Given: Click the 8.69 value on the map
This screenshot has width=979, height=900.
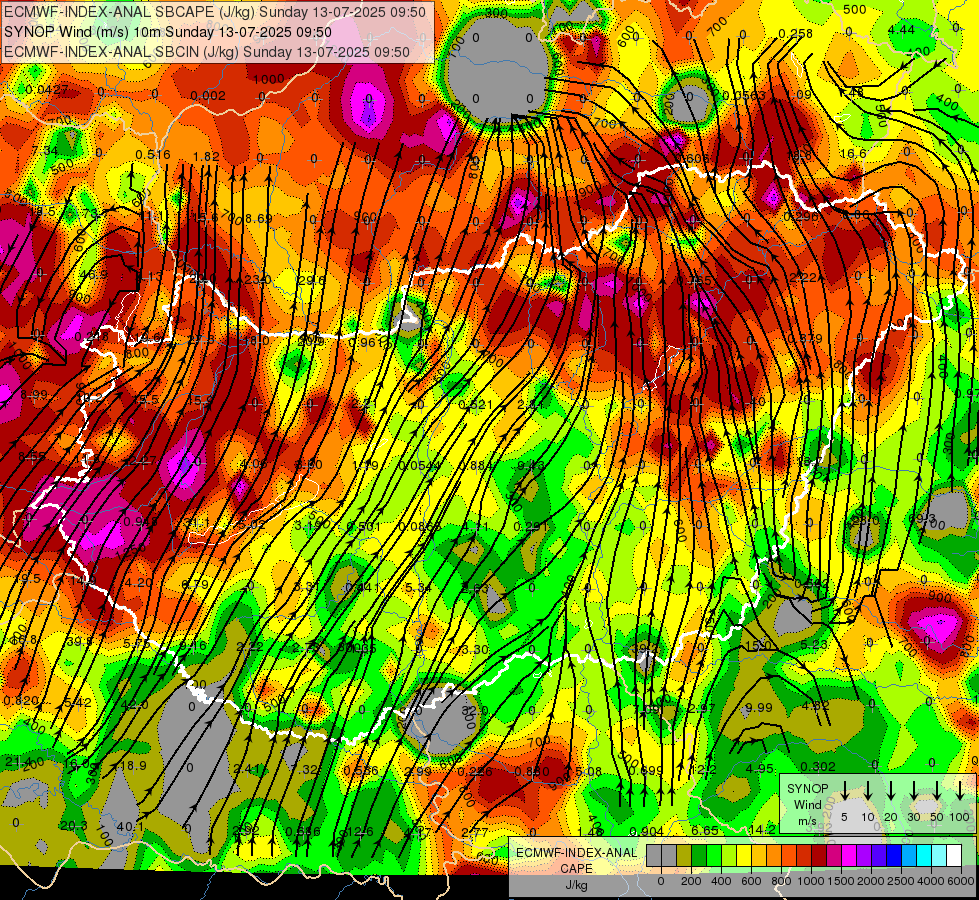Looking at the screenshot, I should [x=258, y=218].
